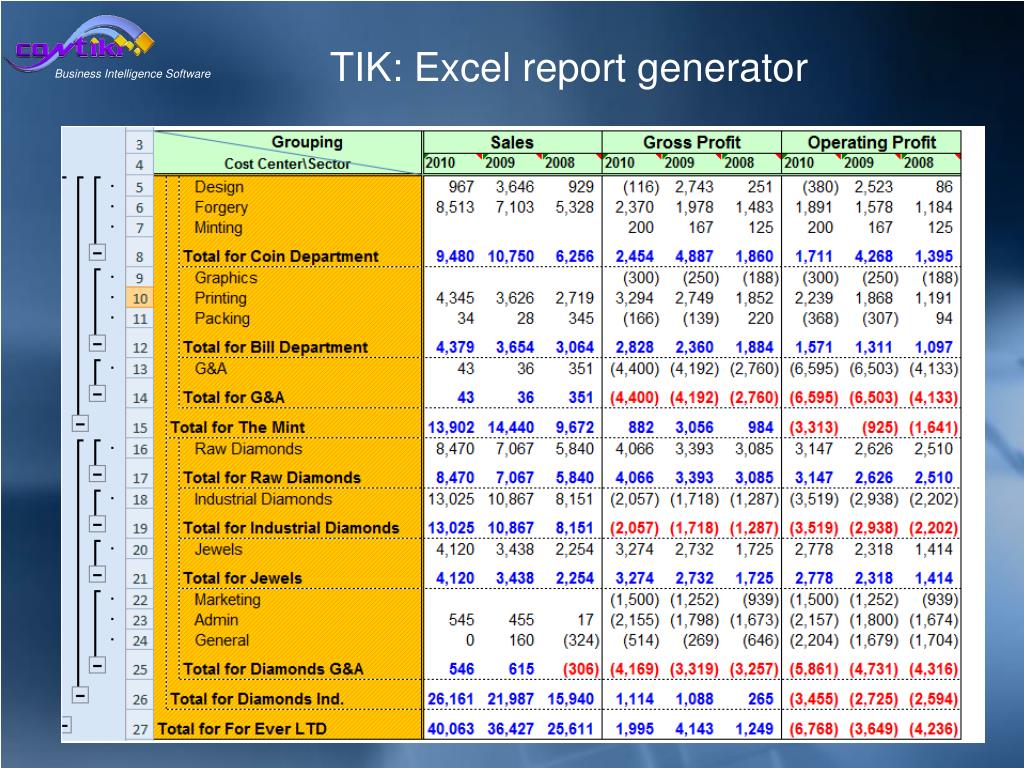Select the Forgery row label
This screenshot has height=768, width=1024.
[x=221, y=207]
